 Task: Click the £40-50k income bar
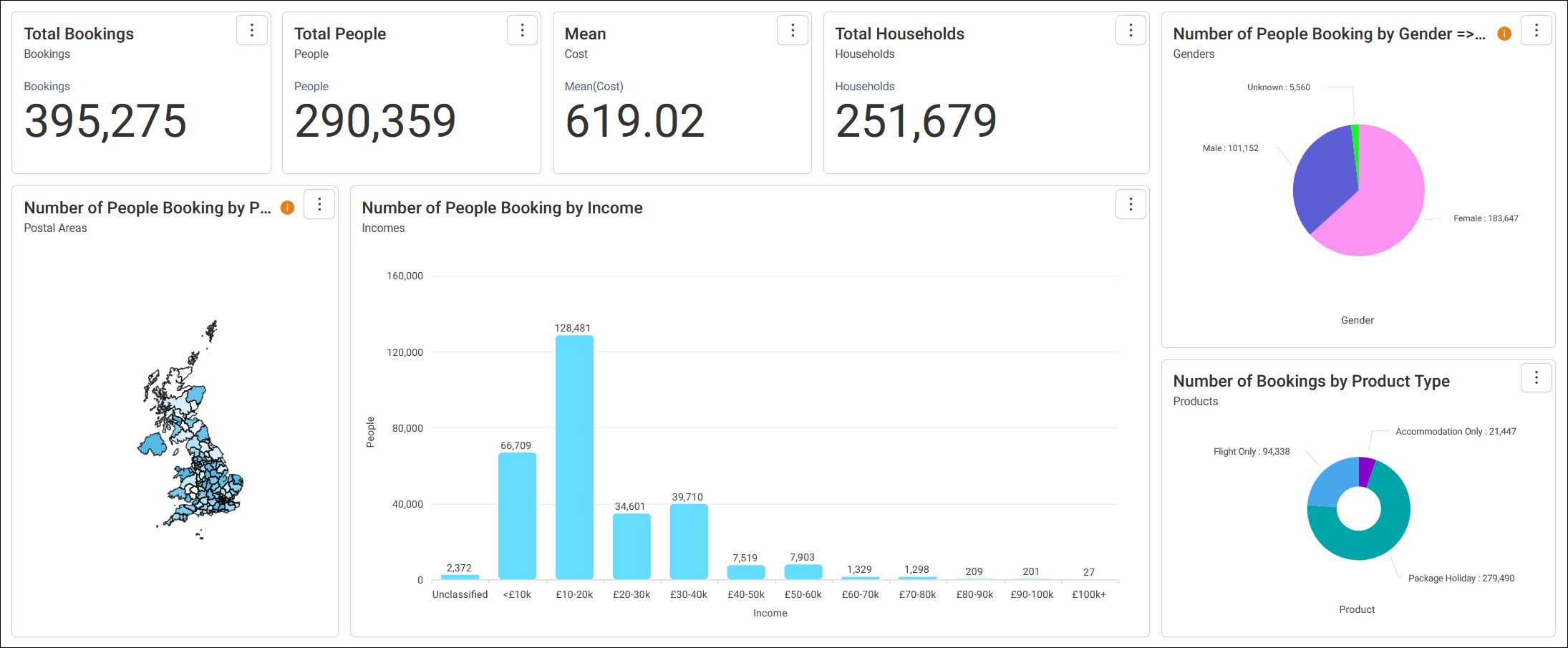pos(746,572)
